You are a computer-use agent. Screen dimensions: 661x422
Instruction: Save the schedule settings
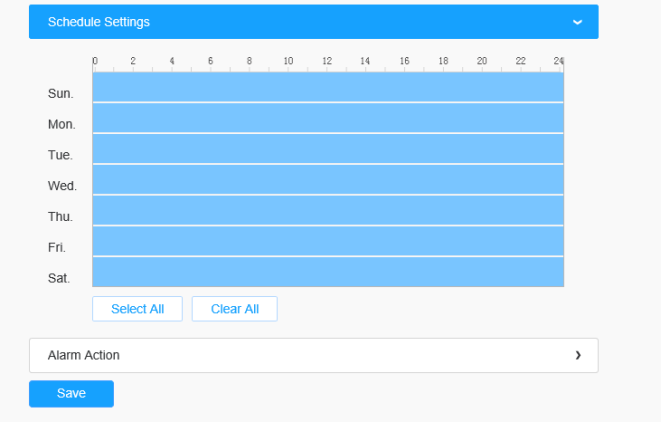click(x=71, y=393)
